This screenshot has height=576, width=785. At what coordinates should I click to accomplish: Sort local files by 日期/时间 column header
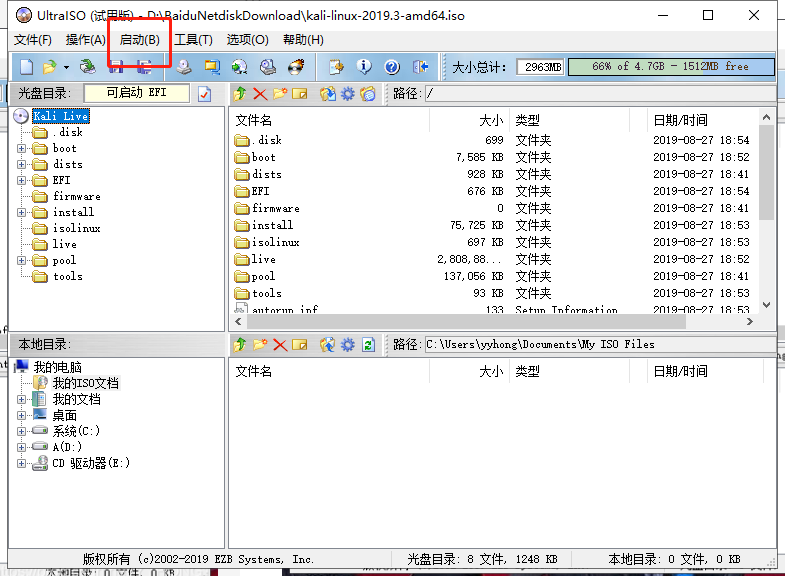[x=705, y=371]
